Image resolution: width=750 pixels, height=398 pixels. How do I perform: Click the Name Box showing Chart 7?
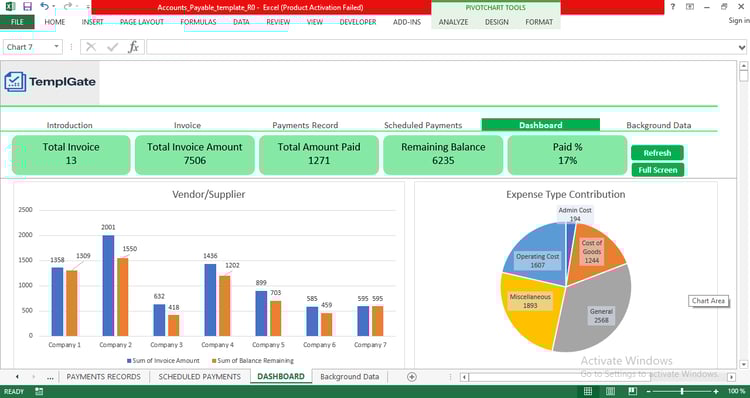click(27, 47)
